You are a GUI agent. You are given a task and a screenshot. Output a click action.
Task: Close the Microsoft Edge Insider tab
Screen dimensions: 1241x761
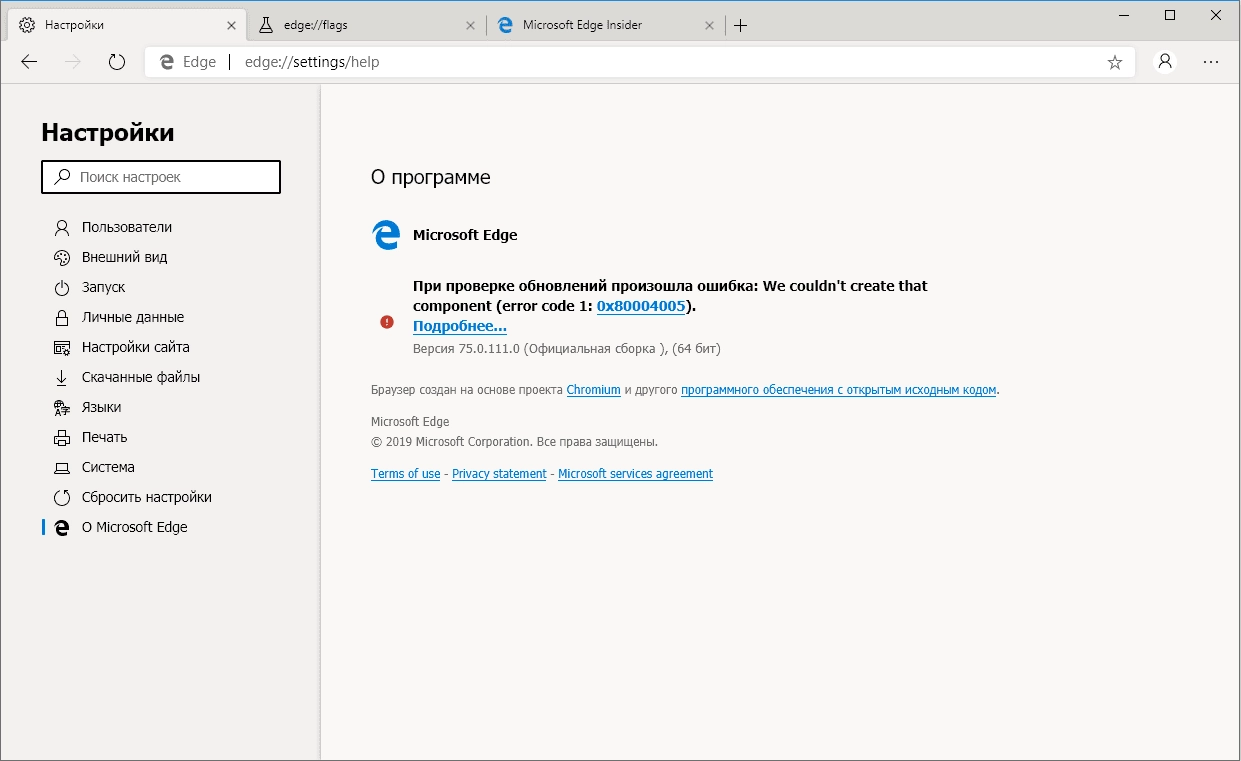(710, 25)
